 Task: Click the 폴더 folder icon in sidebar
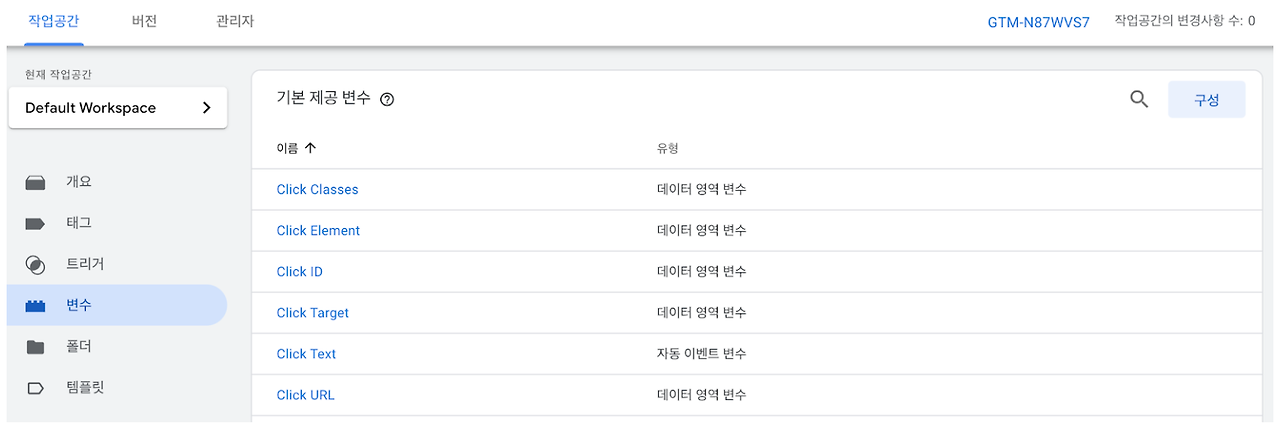click(36, 347)
